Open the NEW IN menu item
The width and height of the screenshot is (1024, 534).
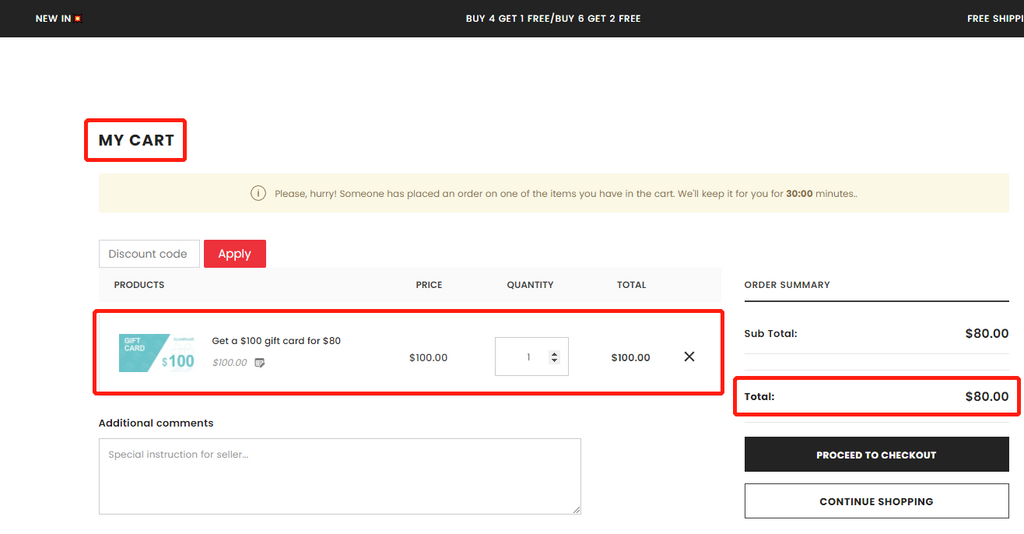pos(53,19)
